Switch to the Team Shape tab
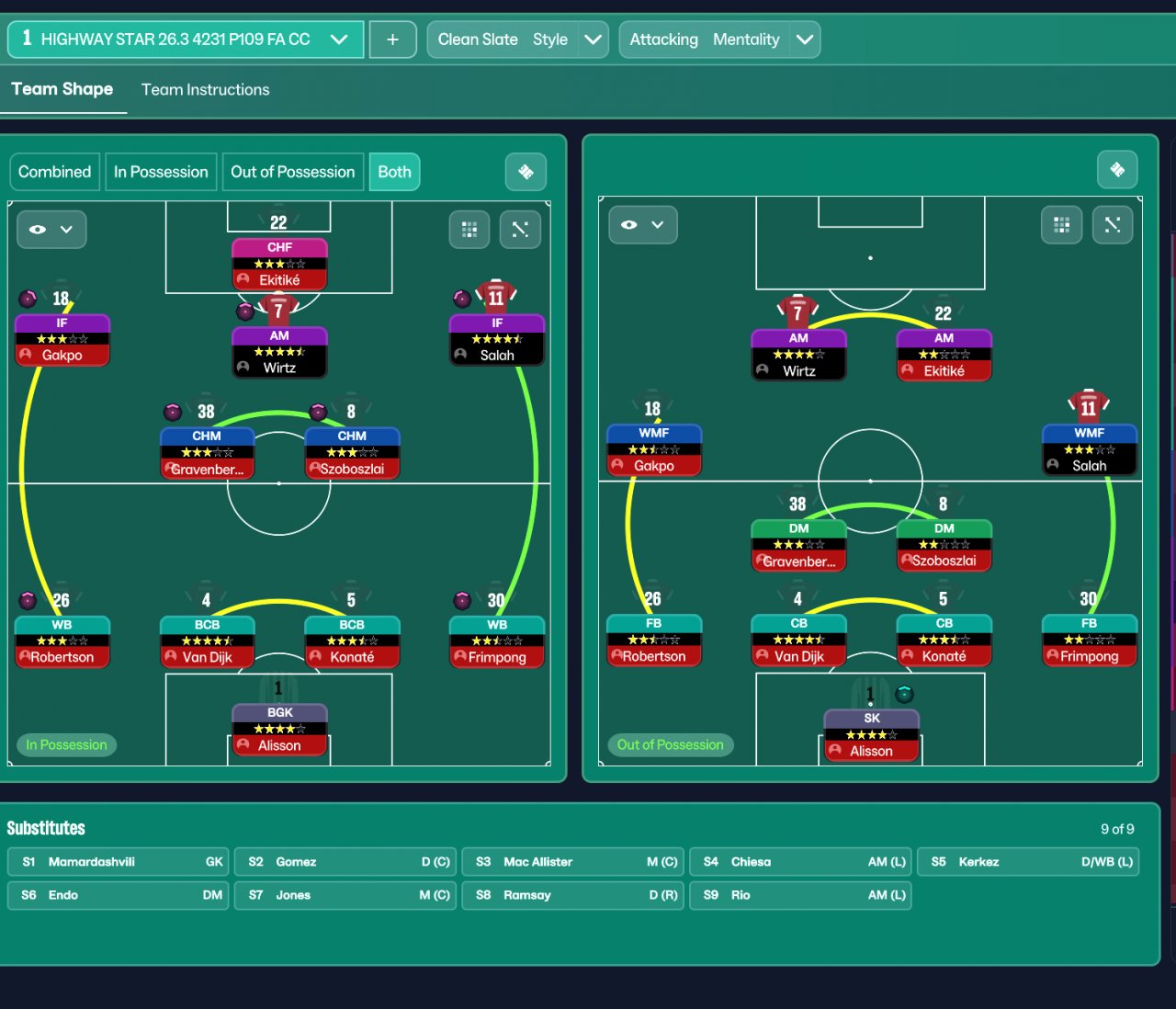 pos(62,89)
